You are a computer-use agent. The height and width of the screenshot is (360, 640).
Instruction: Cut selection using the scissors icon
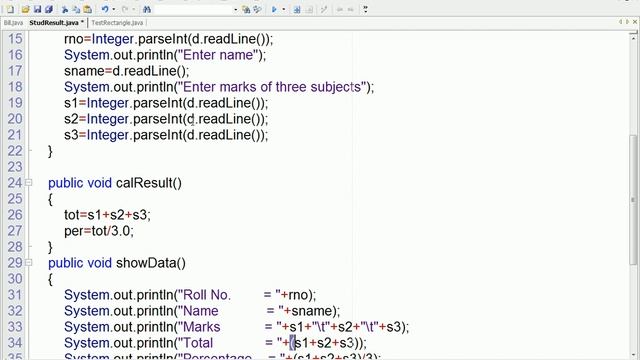tap(64, 9)
